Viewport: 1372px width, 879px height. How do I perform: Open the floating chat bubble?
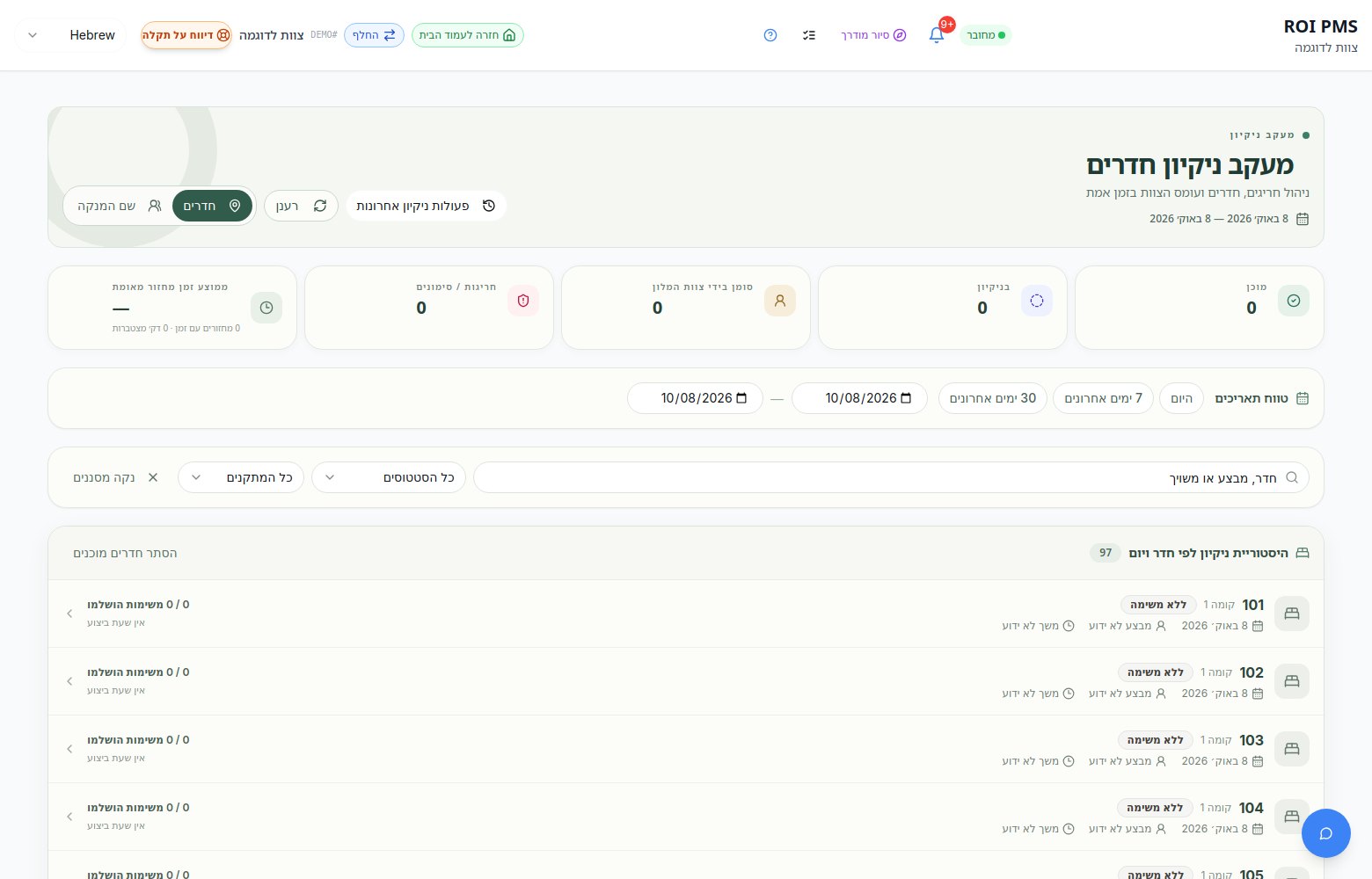pyautogui.click(x=1326, y=833)
